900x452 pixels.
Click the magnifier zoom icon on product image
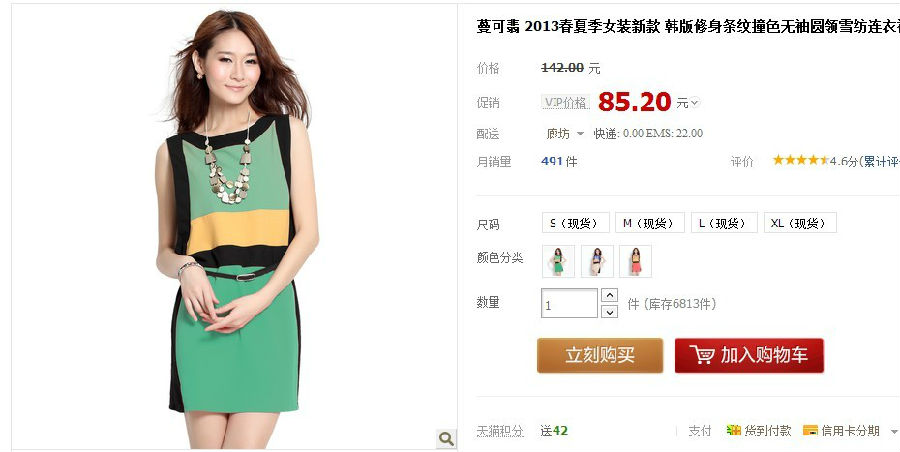coord(446,438)
